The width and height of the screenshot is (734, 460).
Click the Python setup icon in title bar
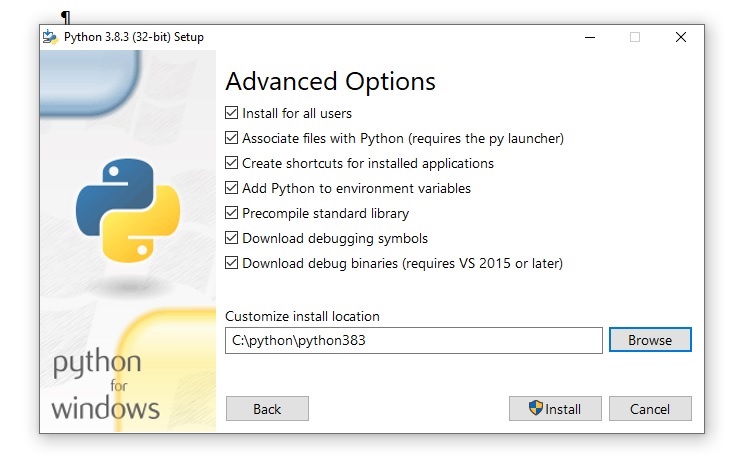tap(50, 37)
